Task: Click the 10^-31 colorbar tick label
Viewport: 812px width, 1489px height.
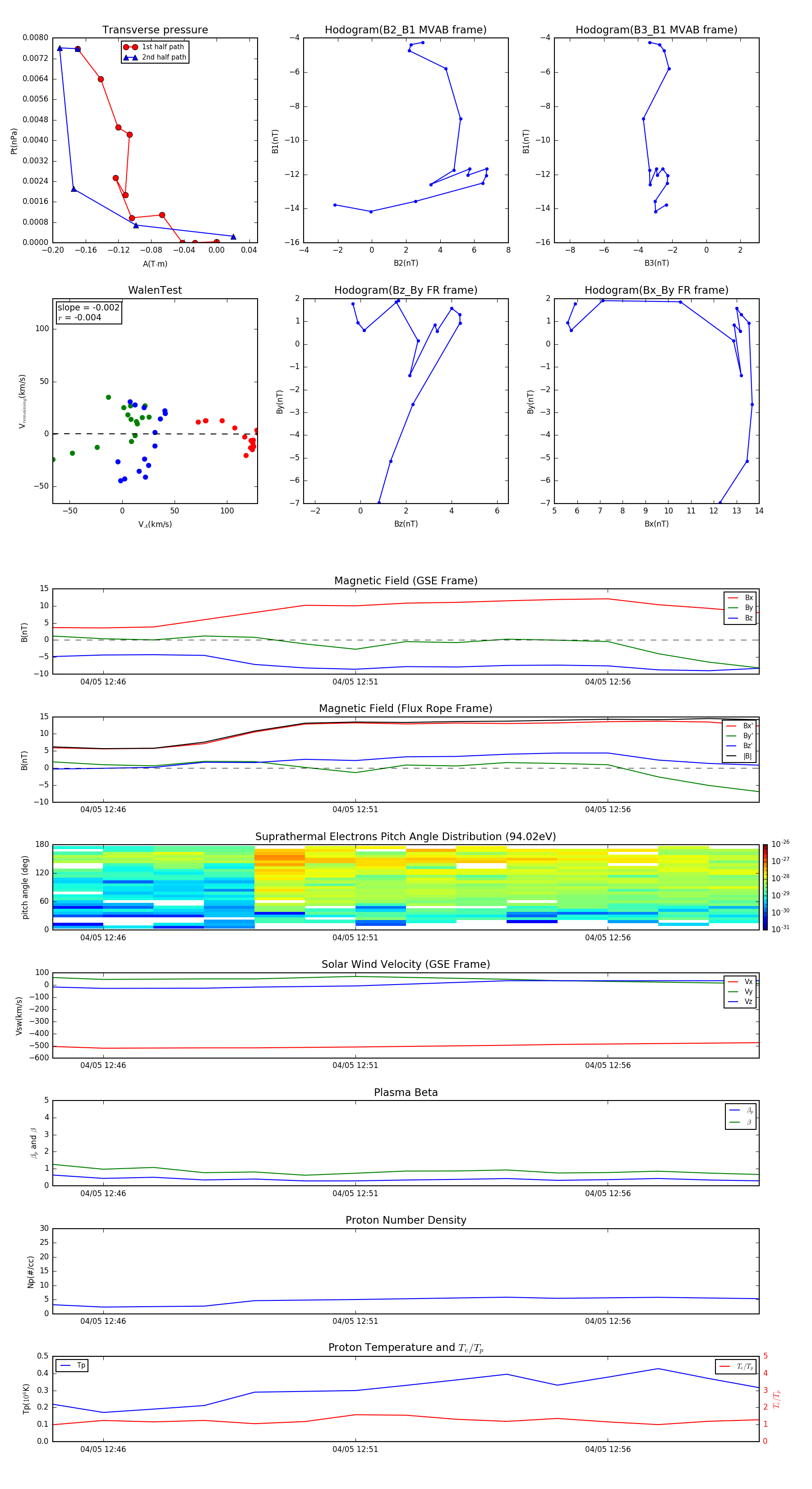Action: (780, 929)
